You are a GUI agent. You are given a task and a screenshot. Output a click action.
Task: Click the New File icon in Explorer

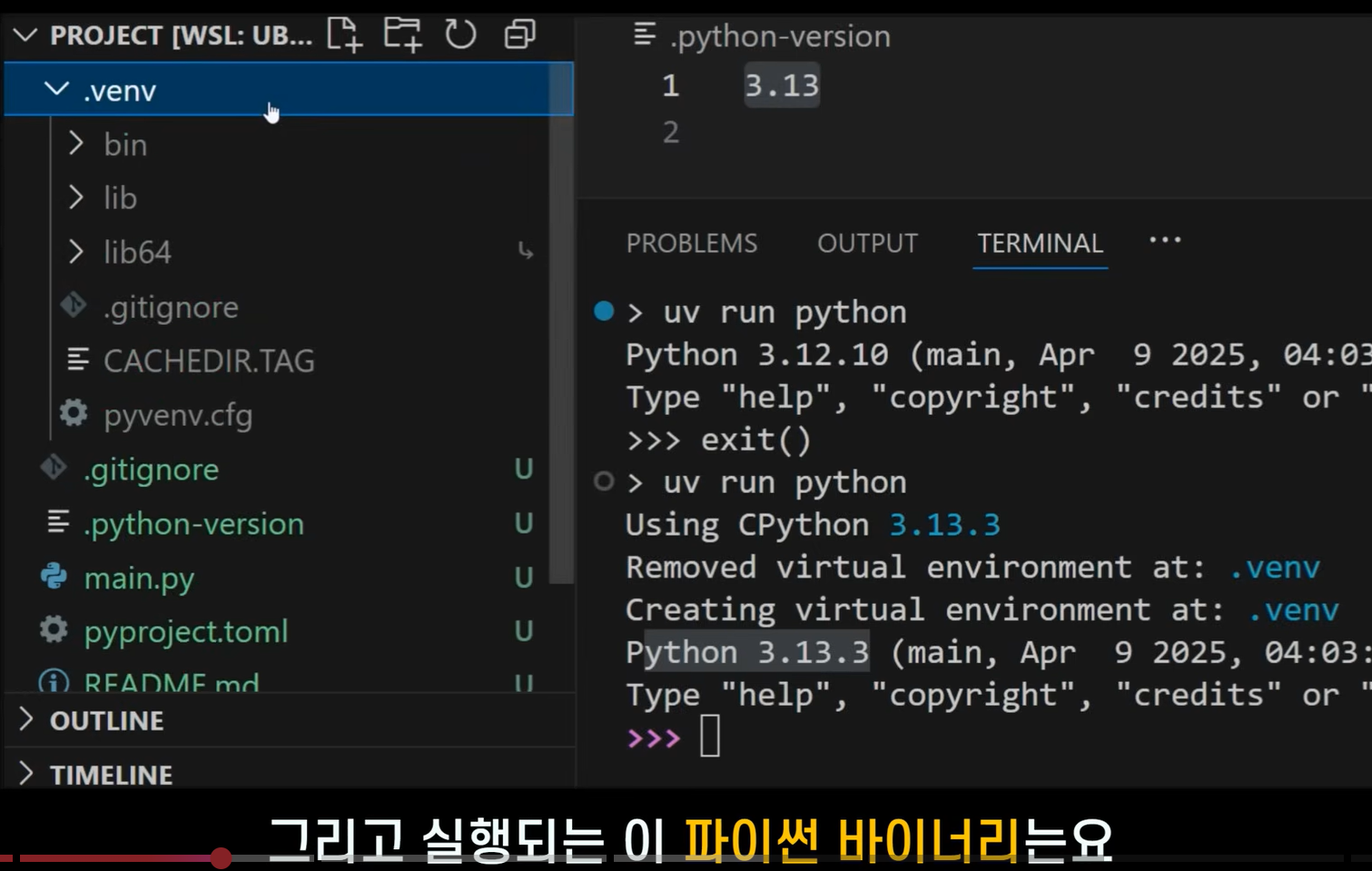[x=344, y=34]
